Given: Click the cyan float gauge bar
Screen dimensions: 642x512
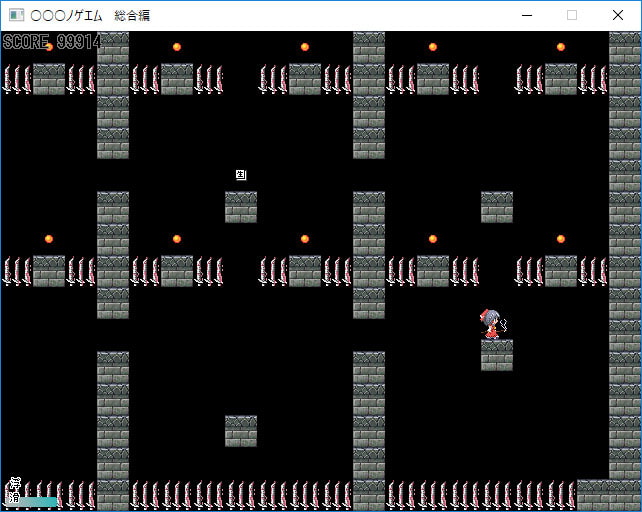Looking at the screenshot, I should [38, 502].
